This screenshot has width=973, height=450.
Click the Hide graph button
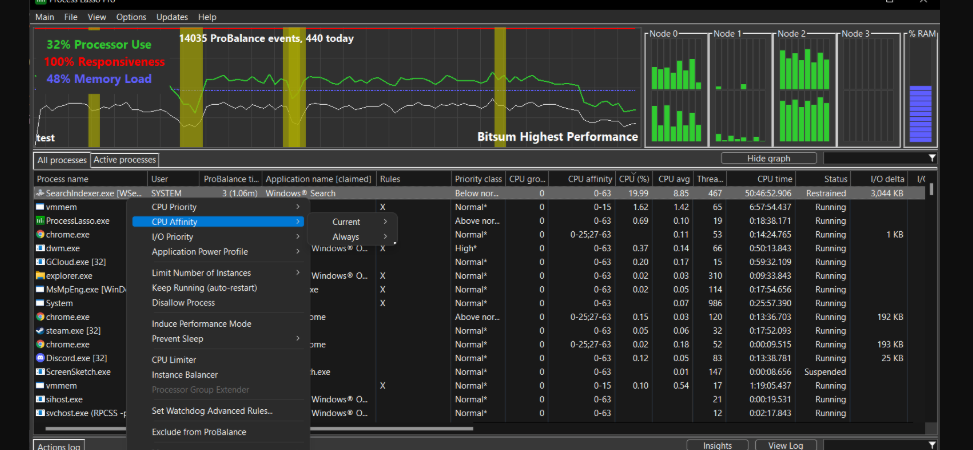tap(769, 158)
